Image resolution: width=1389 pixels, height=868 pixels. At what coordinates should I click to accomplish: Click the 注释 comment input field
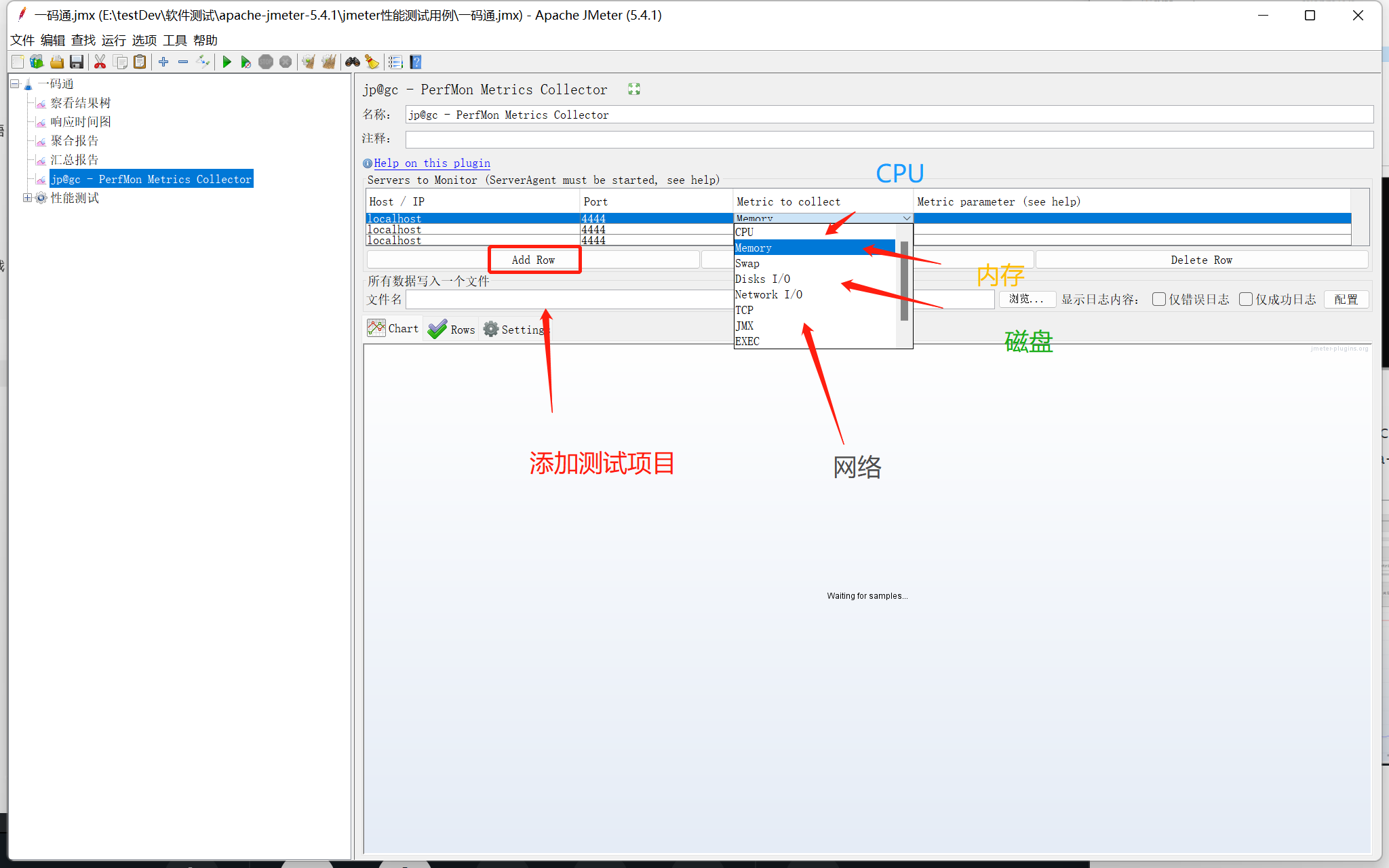888,139
